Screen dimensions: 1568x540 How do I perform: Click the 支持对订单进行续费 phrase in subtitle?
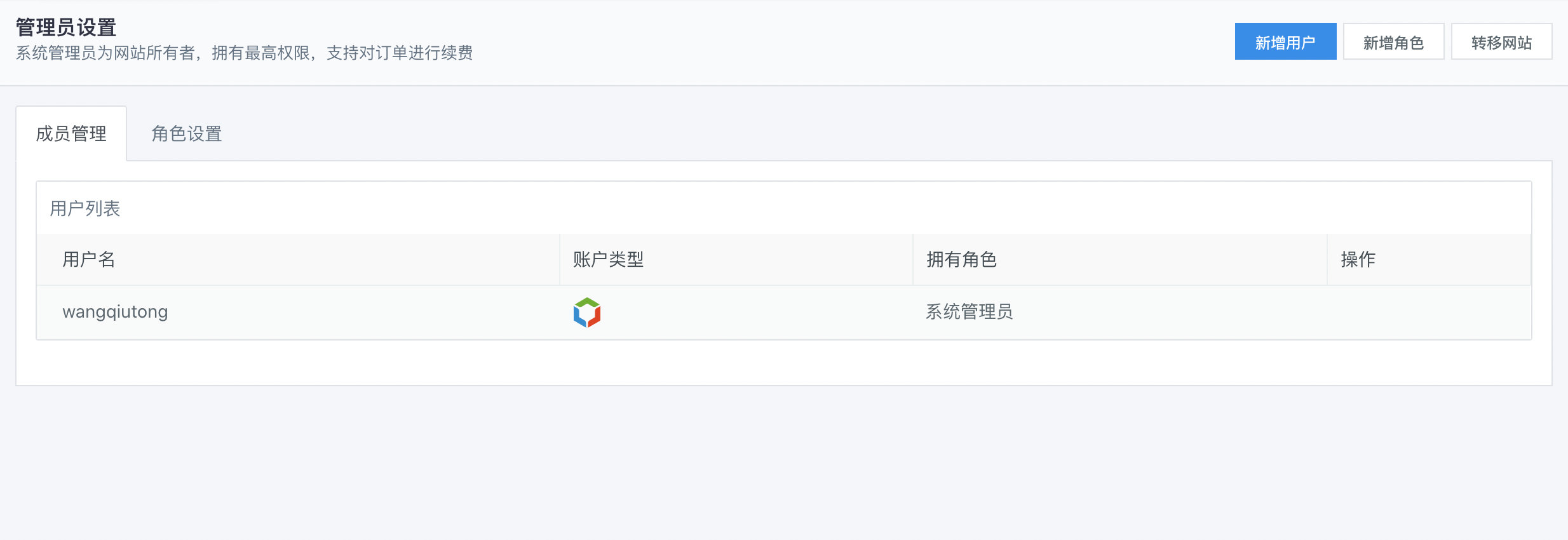(400, 53)
